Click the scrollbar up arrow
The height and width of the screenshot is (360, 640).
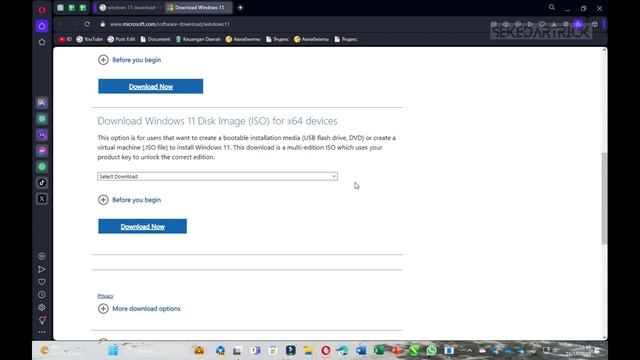[x=604, y=50]
